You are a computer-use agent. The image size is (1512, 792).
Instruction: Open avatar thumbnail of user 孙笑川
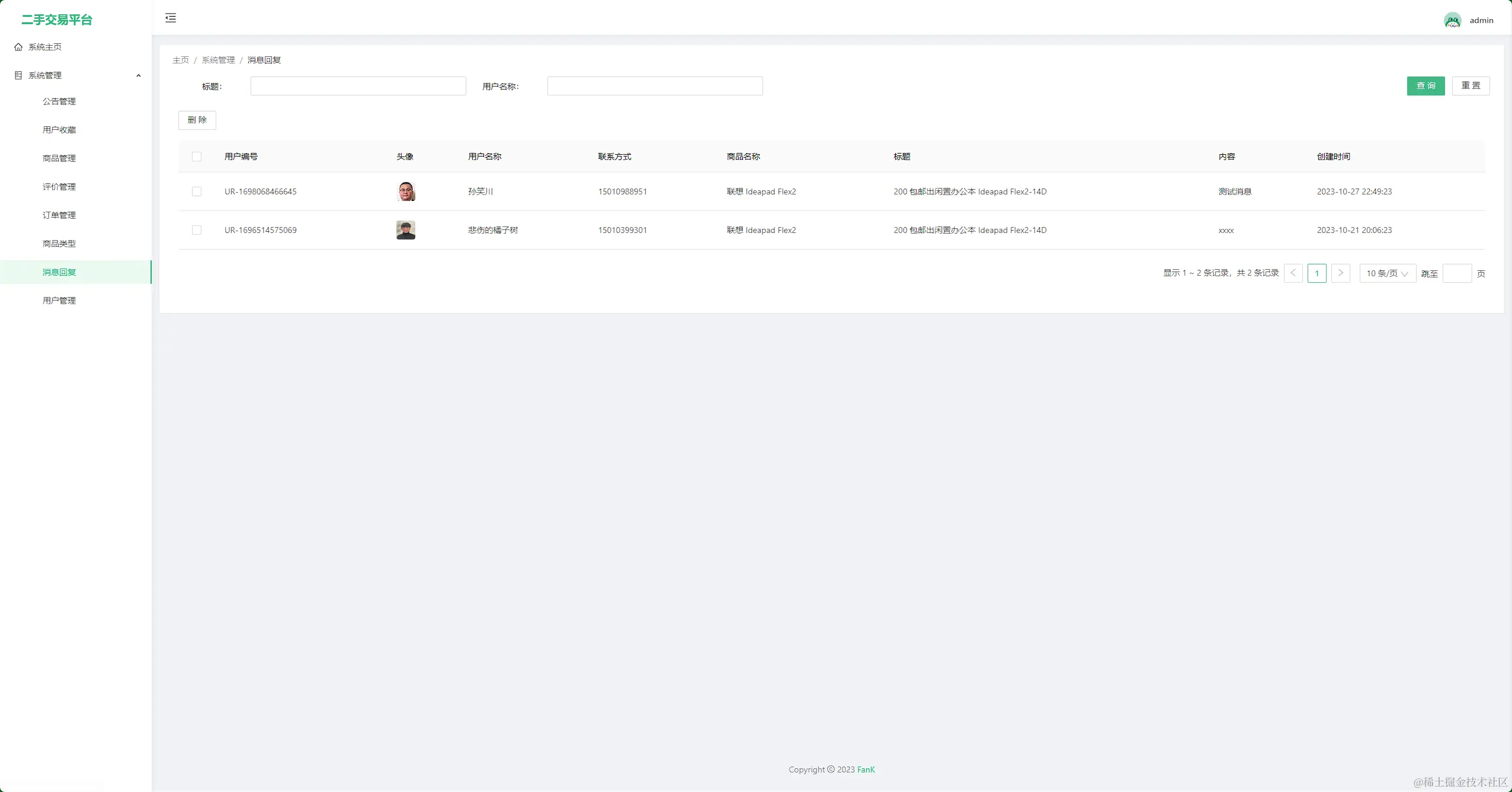406,191
